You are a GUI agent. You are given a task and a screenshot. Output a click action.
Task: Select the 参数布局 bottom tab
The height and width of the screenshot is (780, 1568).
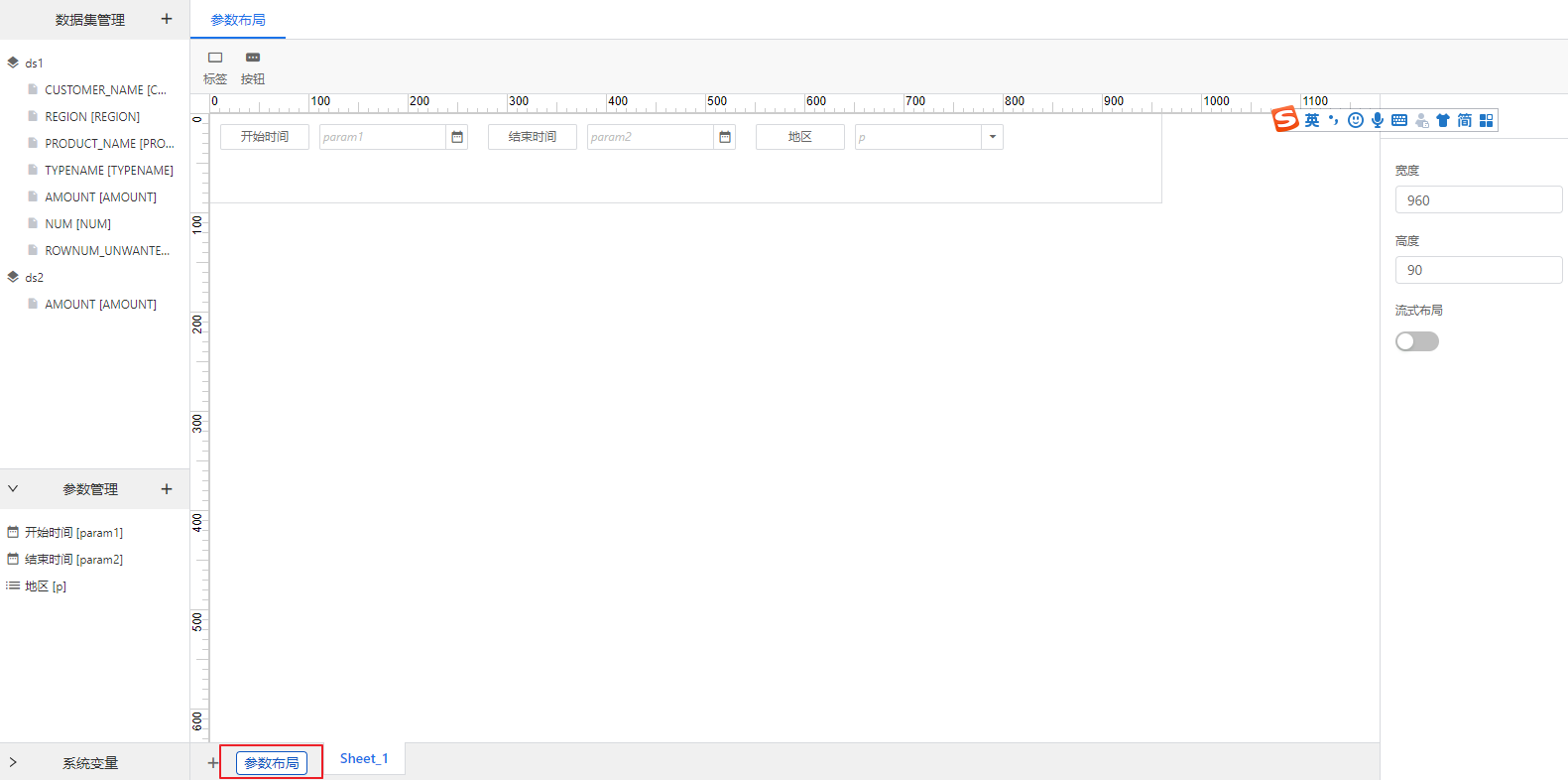pos(272,763)
